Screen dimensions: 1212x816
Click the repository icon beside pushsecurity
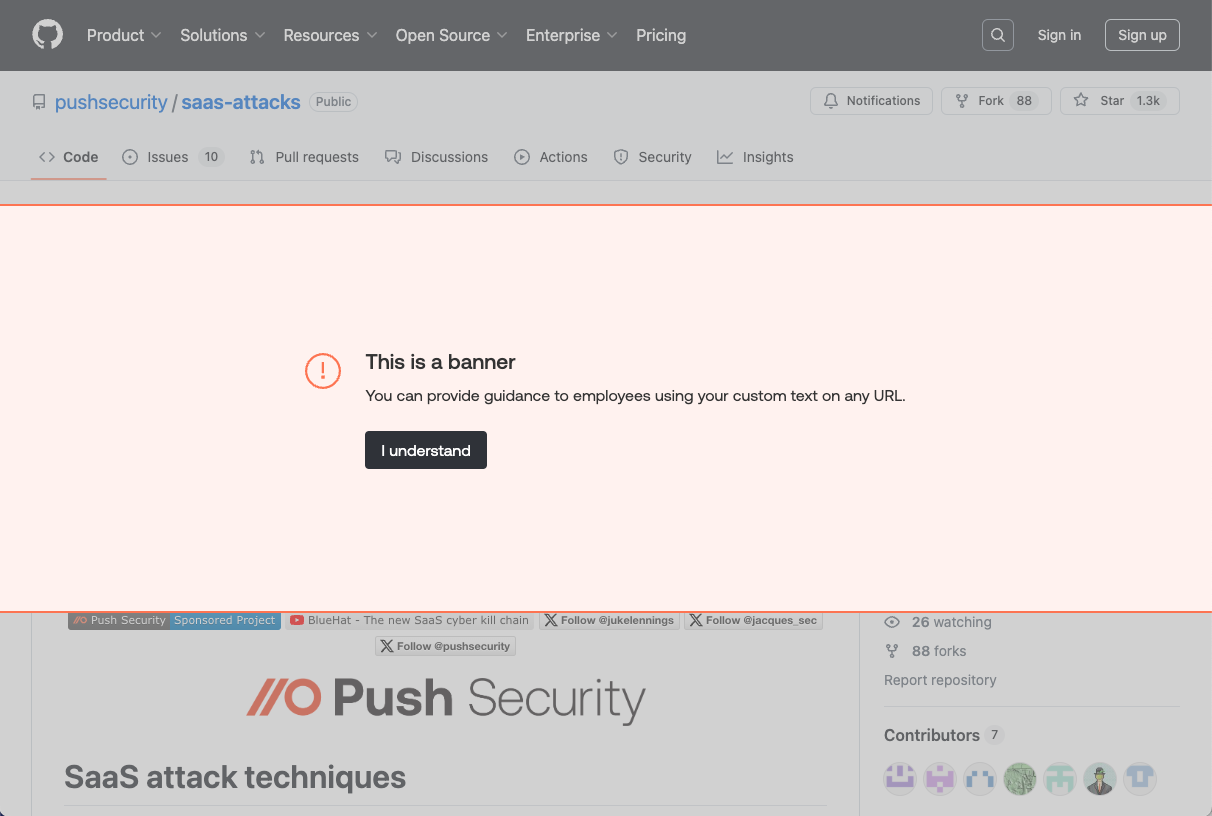(39, 102)
